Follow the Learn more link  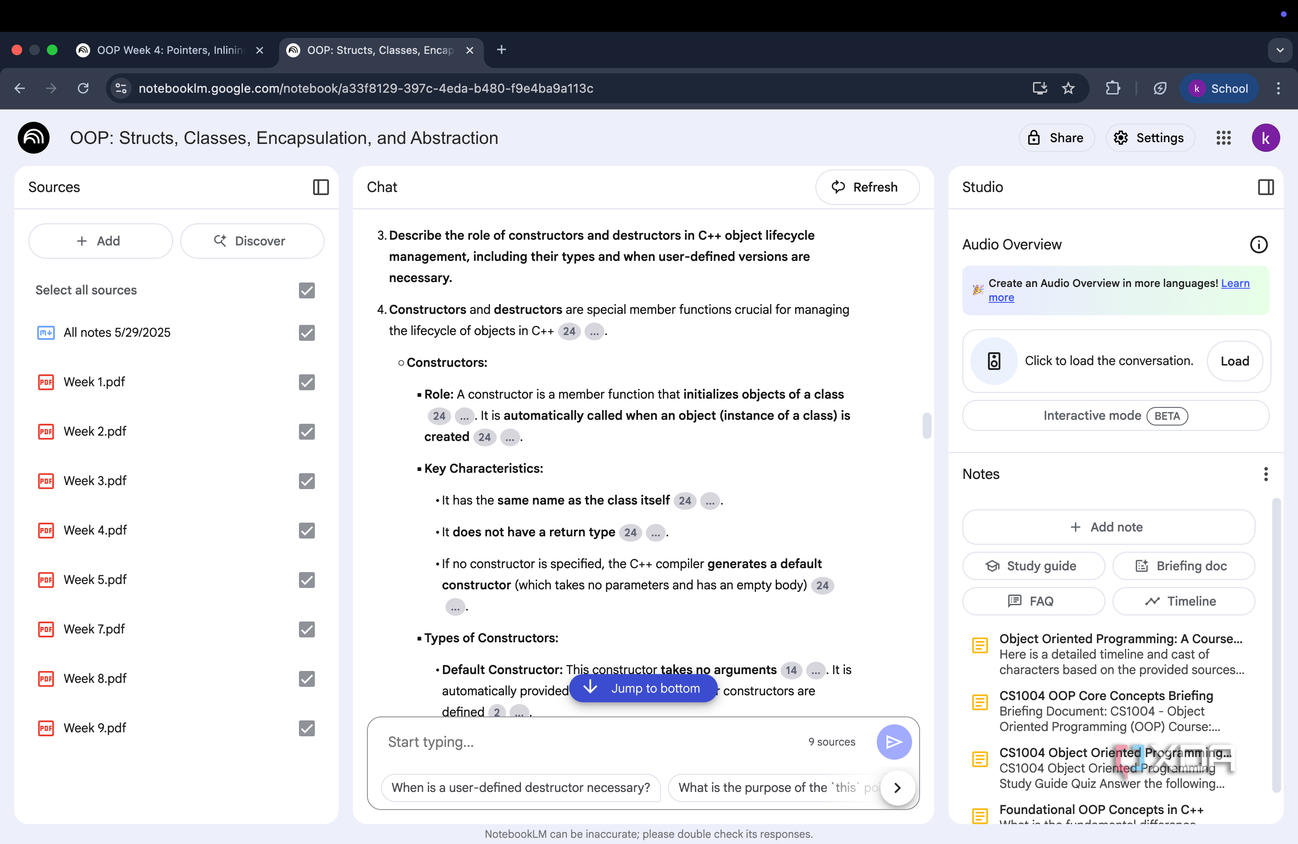coord(1119,290)
